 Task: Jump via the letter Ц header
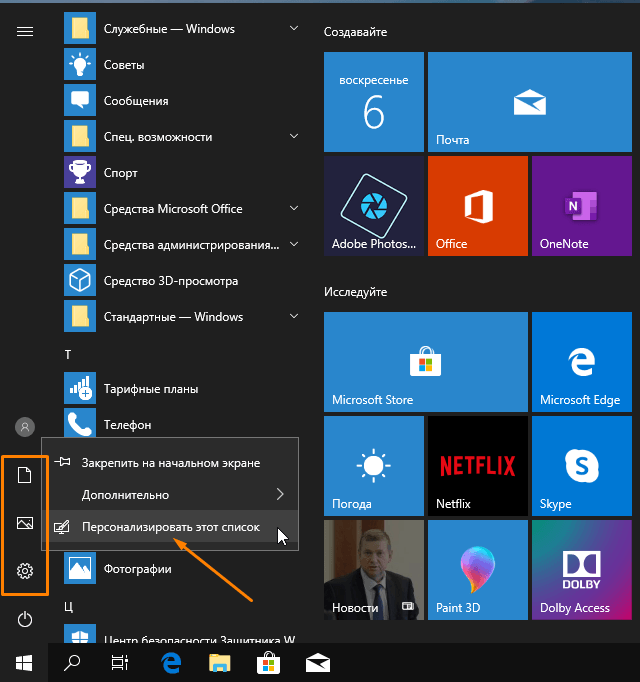69,607
